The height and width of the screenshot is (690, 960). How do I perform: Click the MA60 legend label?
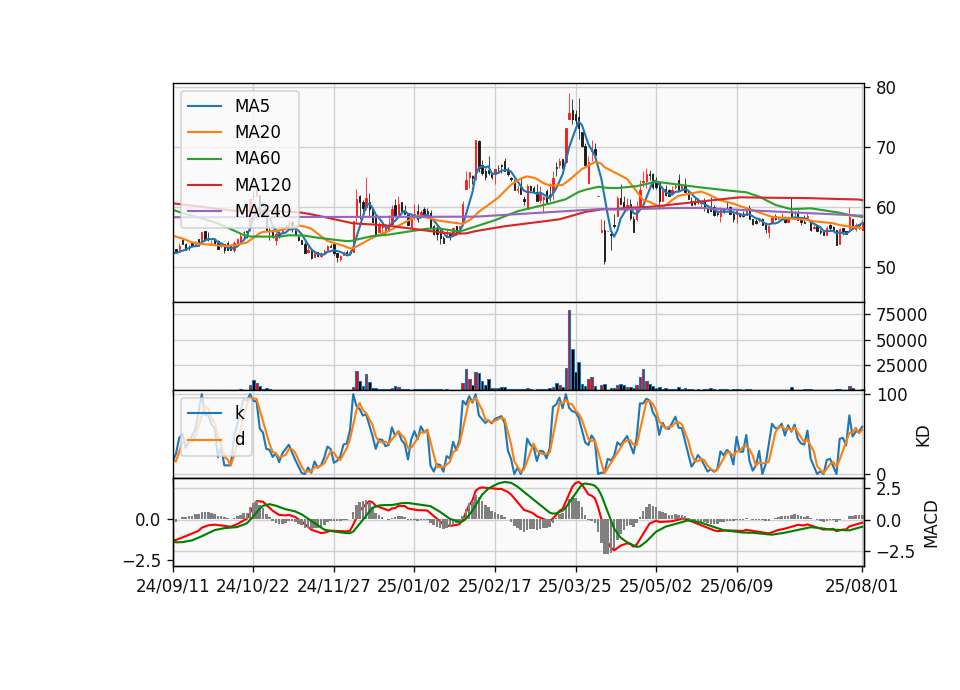257,159
